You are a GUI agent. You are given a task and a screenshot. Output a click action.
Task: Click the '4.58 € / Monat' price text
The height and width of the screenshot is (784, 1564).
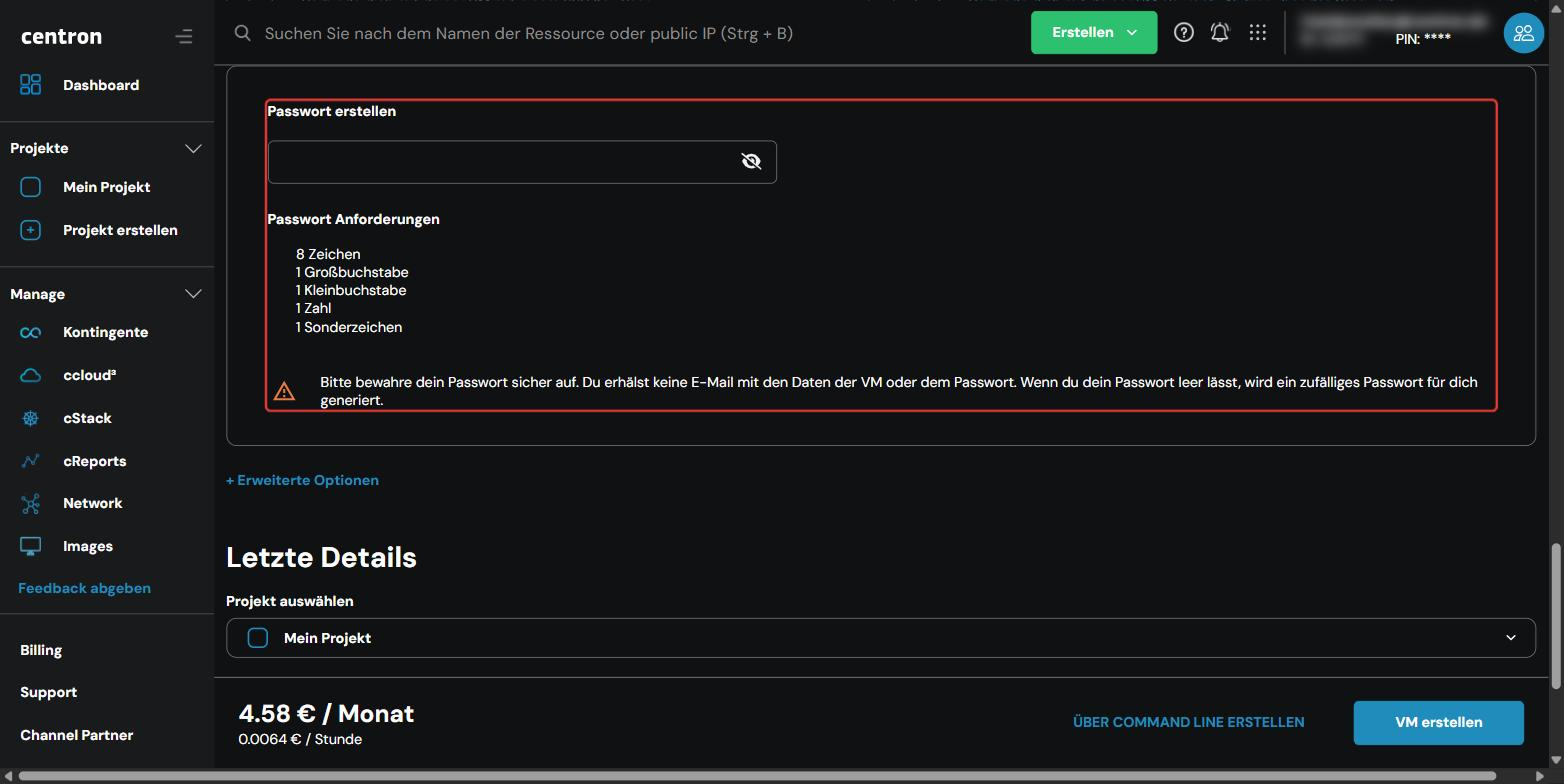click(x=326, y=713)
